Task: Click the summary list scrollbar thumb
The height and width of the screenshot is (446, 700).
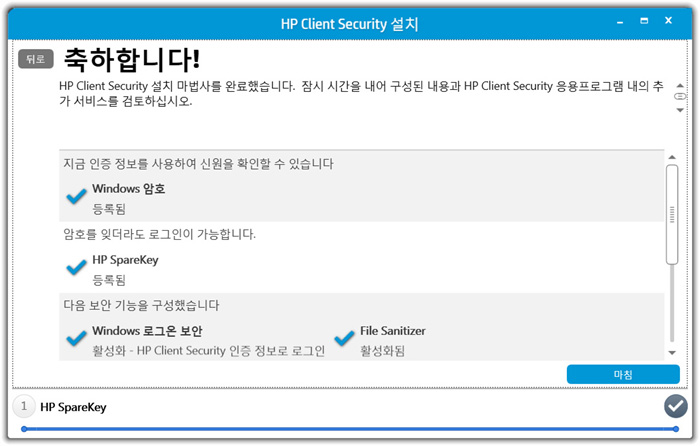Action: [672, 215]
